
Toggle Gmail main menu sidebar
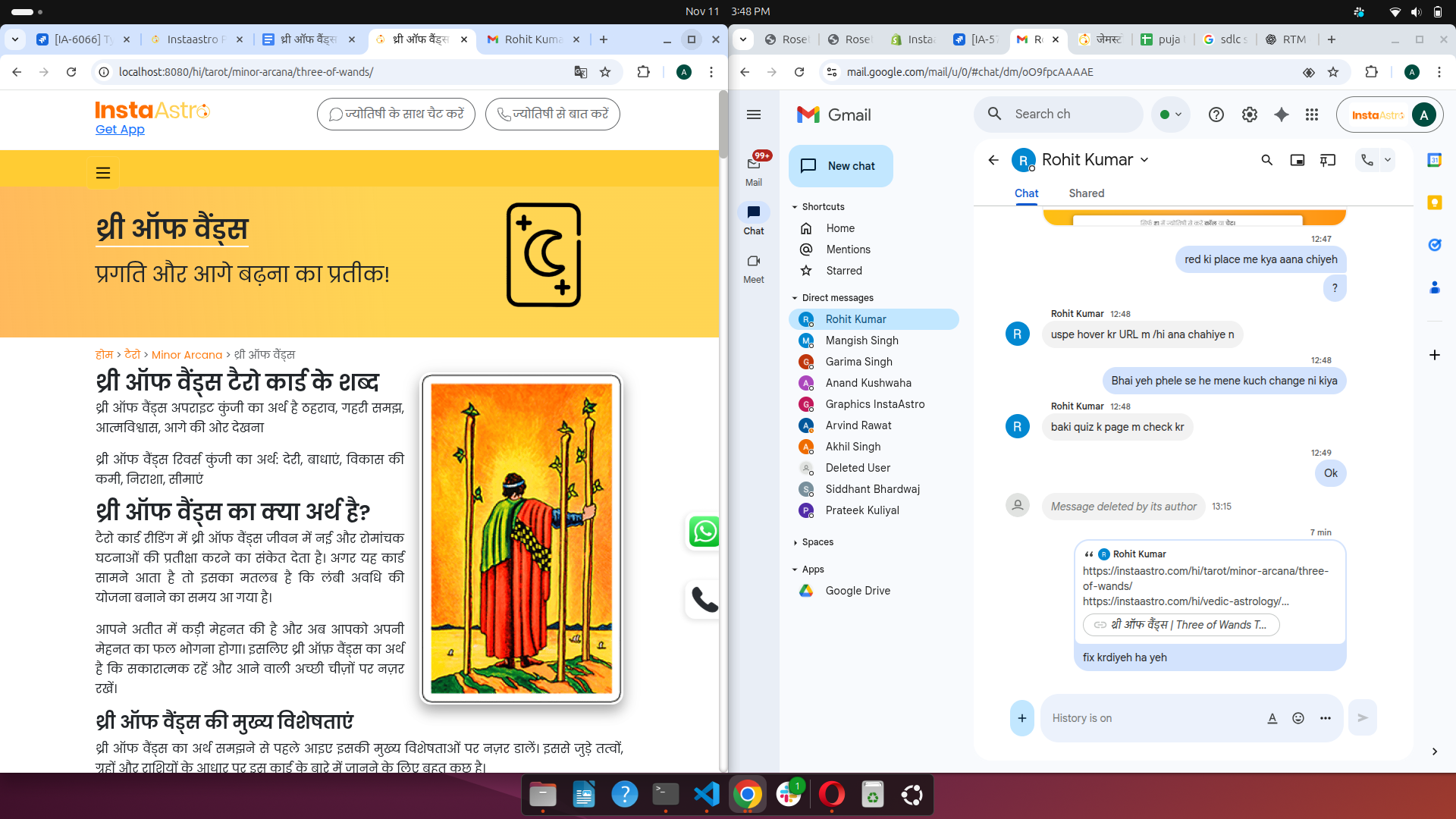click(753, 115)
